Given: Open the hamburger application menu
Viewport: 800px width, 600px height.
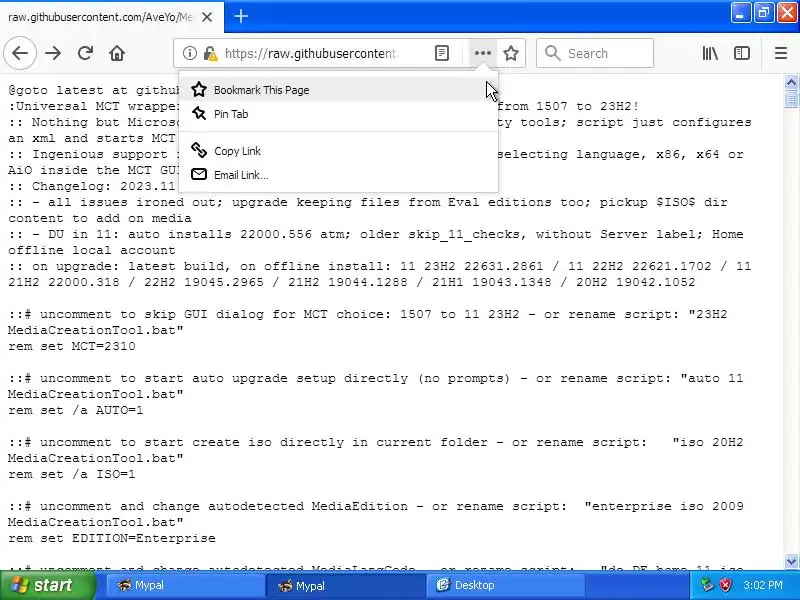Looking at the screenshot, I should (x=781, y=53).
